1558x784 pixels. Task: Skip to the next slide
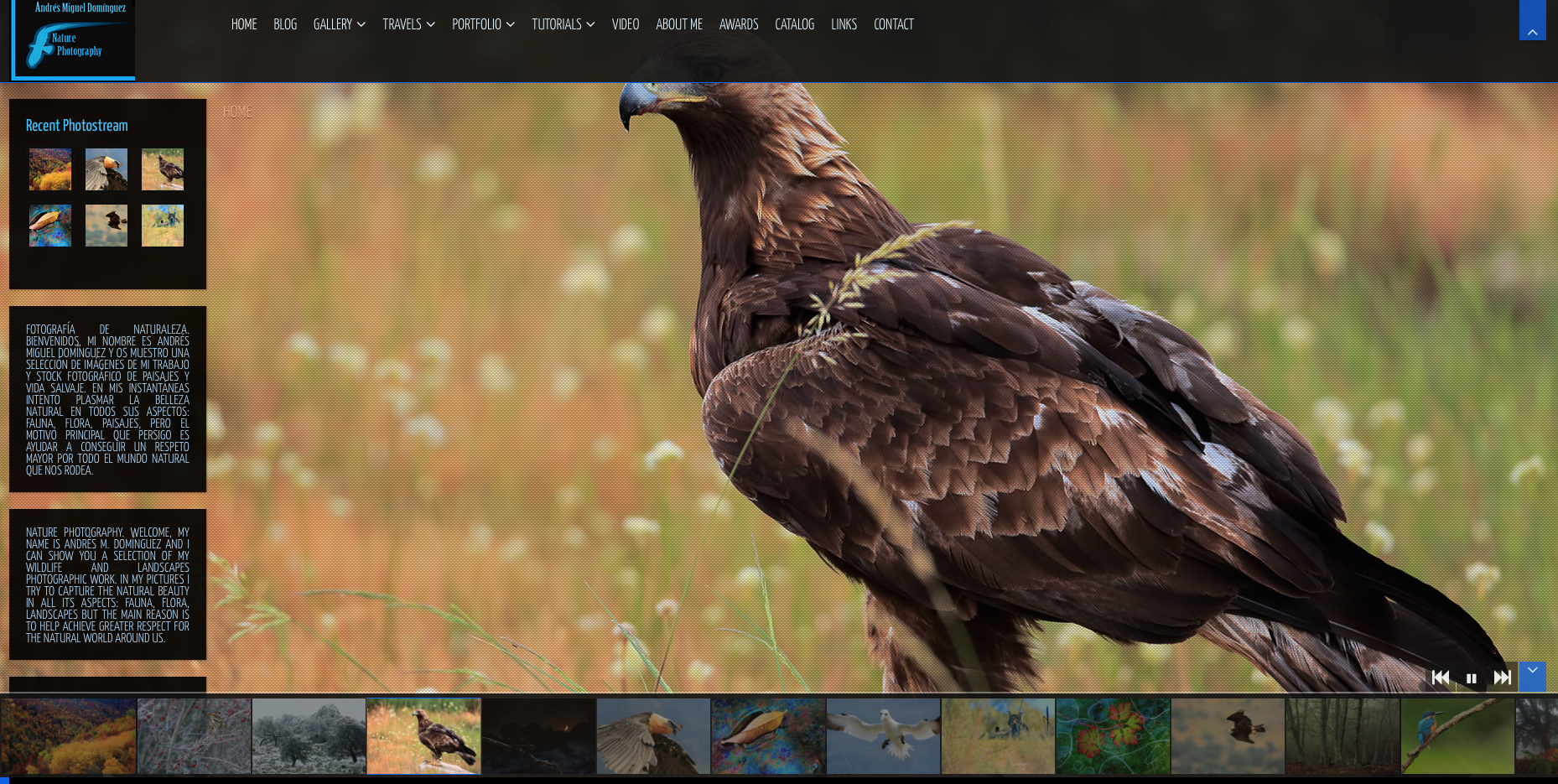1502,678
